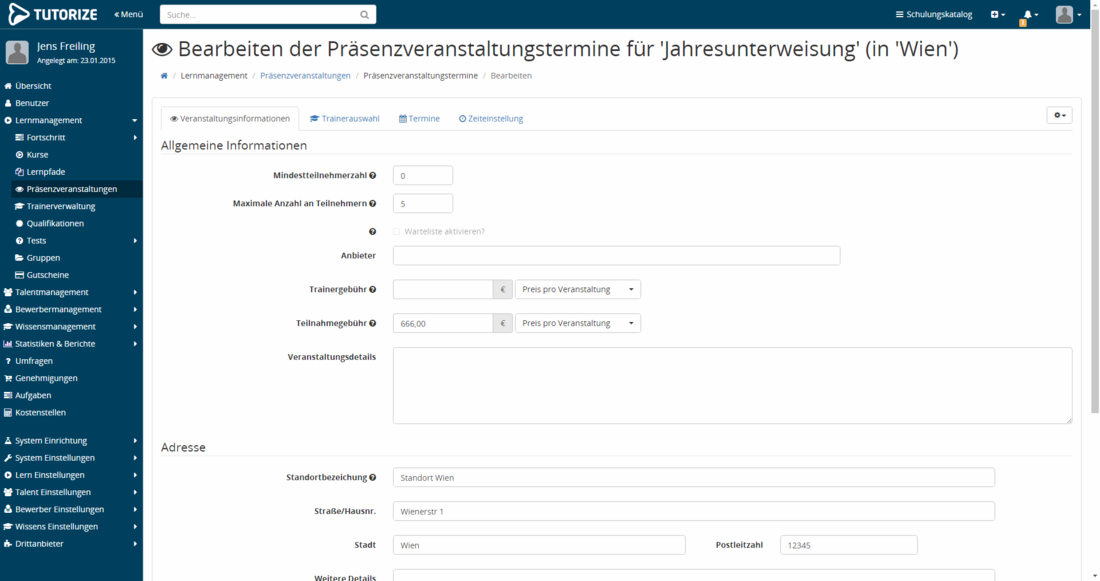Click Schulungskatalog link in header
This screenshot has height=581, width=1100.
pos(934,15)
